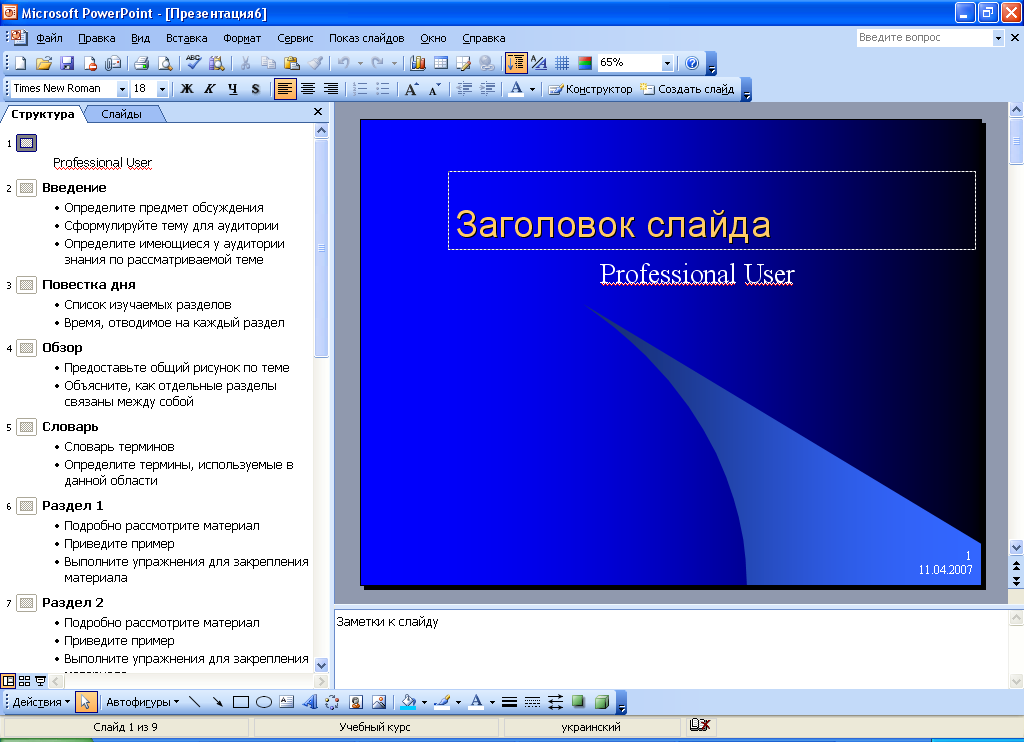This screenshot has width=1024, height=742.
Task: Align text right
Action: [x=331, y=89]
